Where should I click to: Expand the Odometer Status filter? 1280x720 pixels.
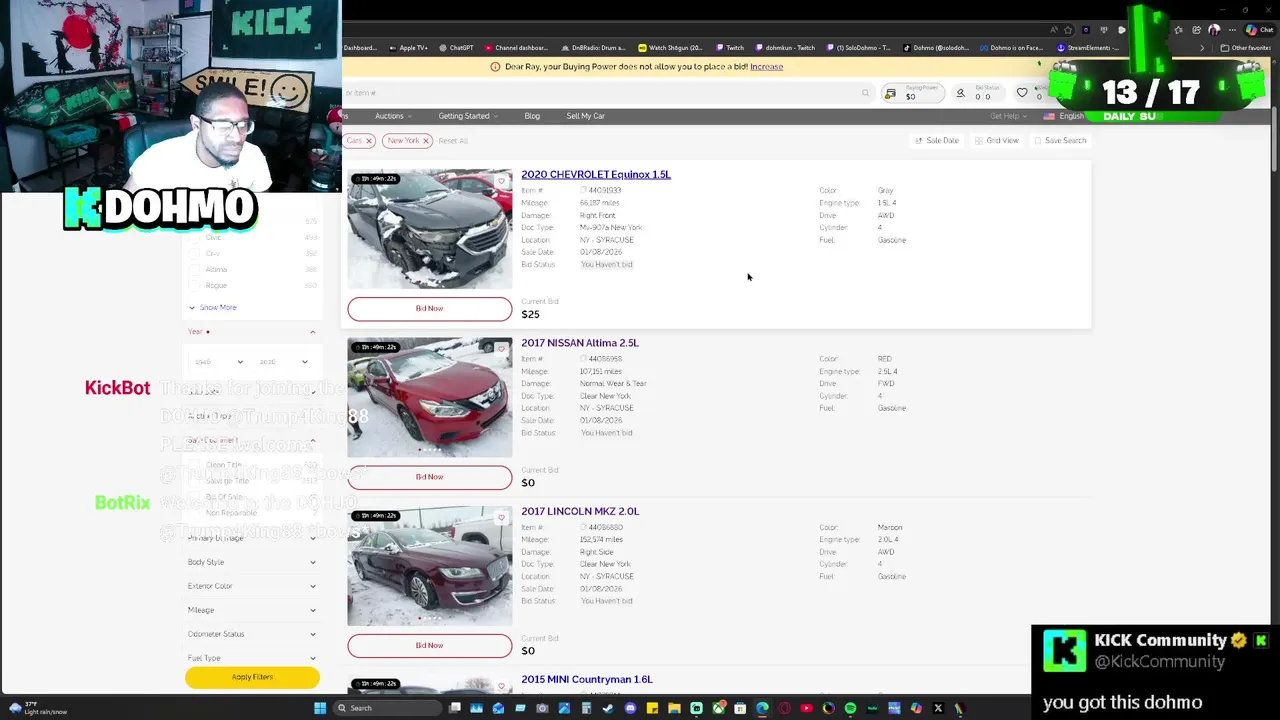(252, 634)
